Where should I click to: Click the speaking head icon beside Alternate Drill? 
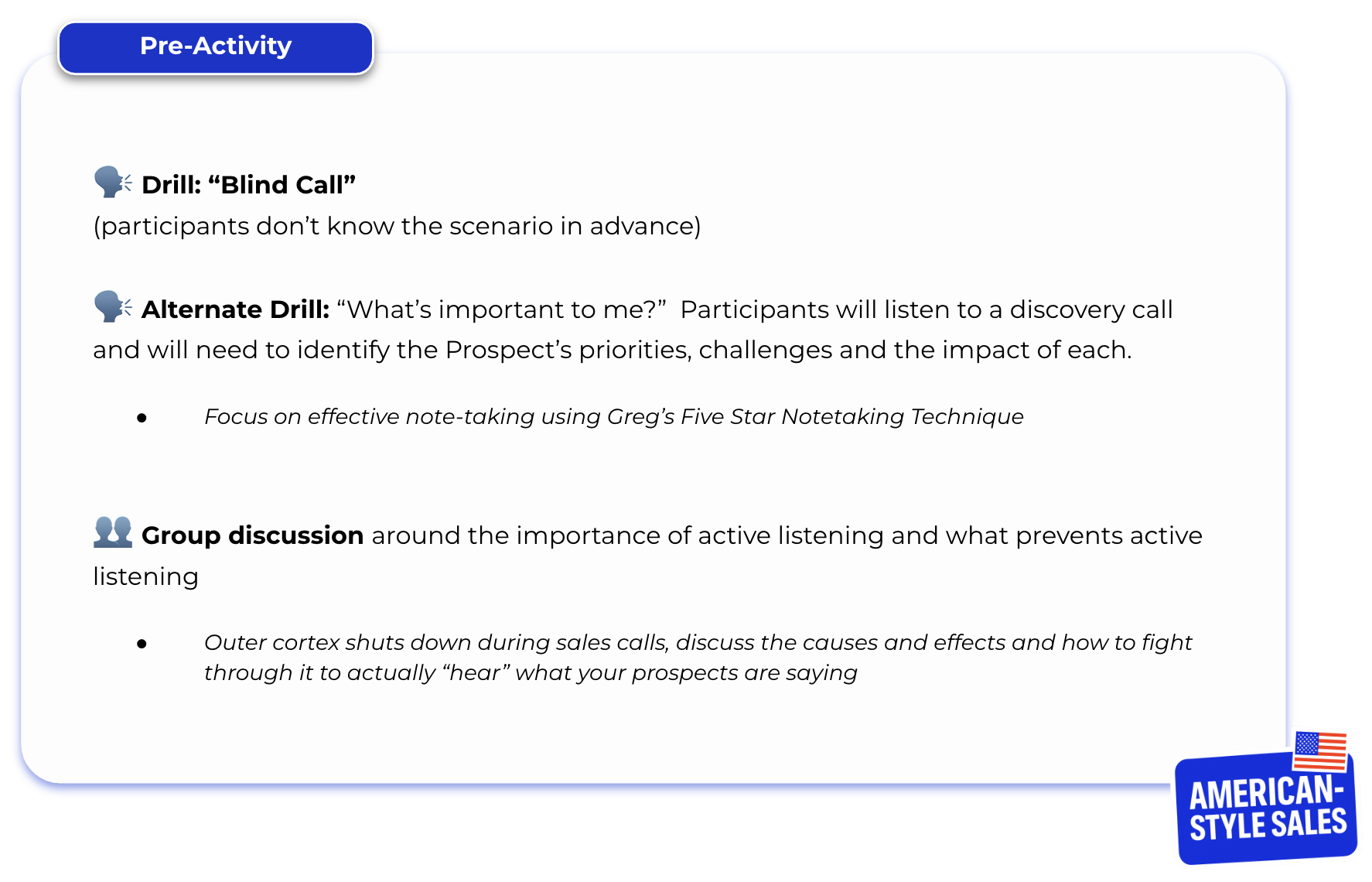pos(112,306)
